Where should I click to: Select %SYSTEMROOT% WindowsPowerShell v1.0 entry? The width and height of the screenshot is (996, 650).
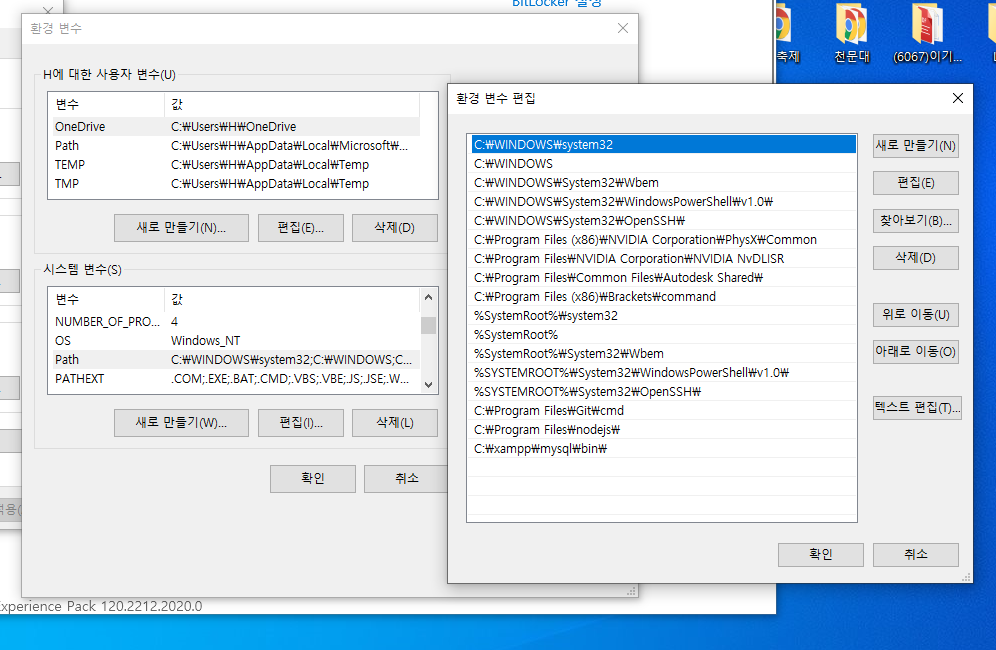pyautogui.click(x=663, y=372)
